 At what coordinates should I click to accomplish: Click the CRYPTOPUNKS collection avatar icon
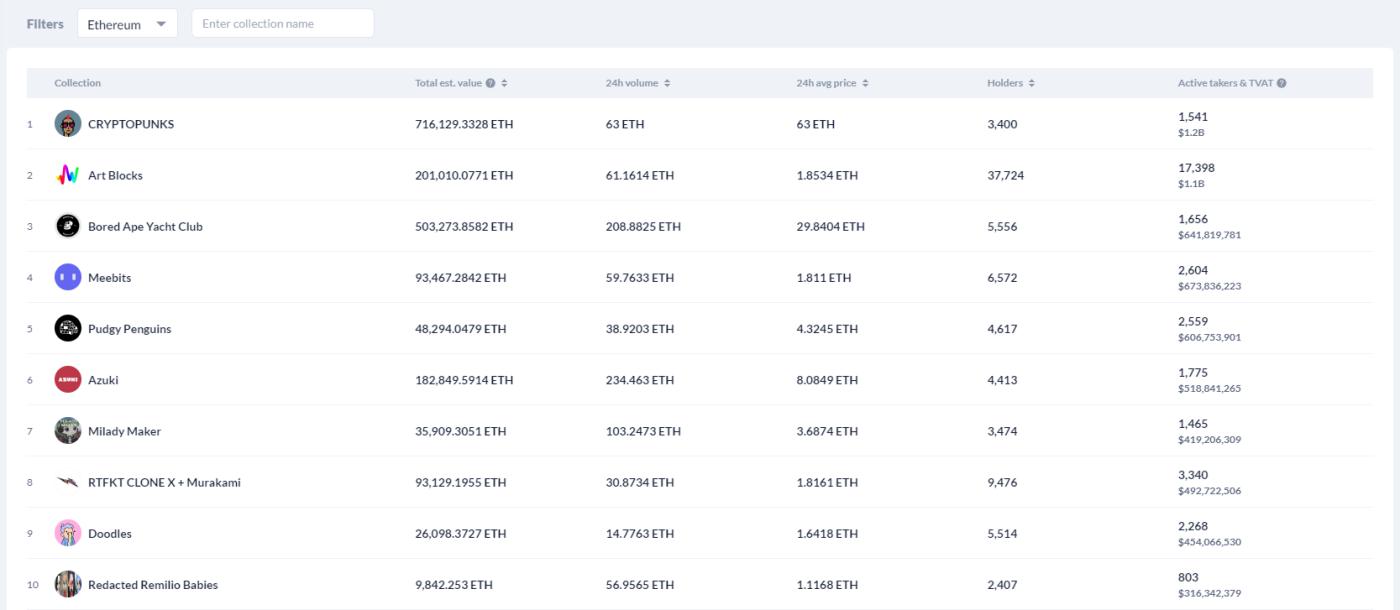click(68, 124)
